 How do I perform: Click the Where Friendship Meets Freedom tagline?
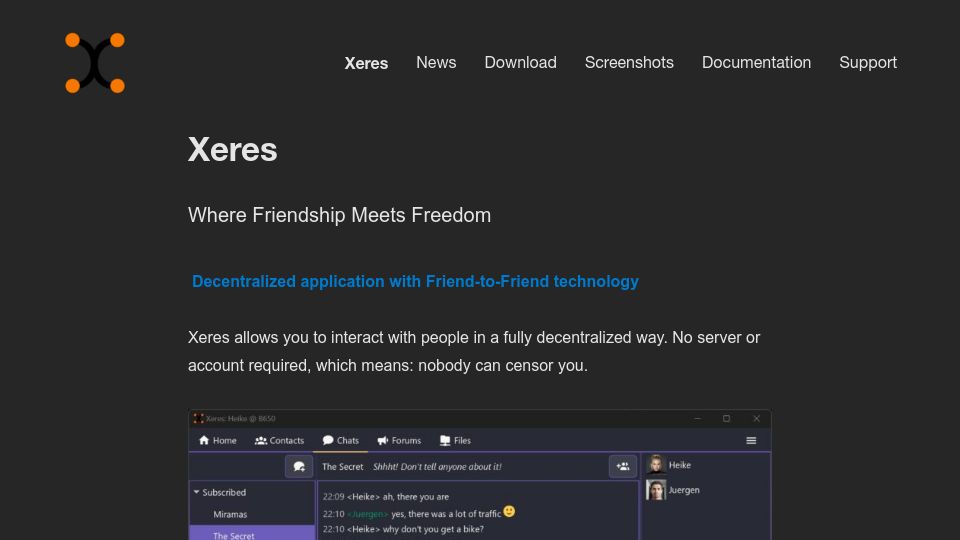339,216
